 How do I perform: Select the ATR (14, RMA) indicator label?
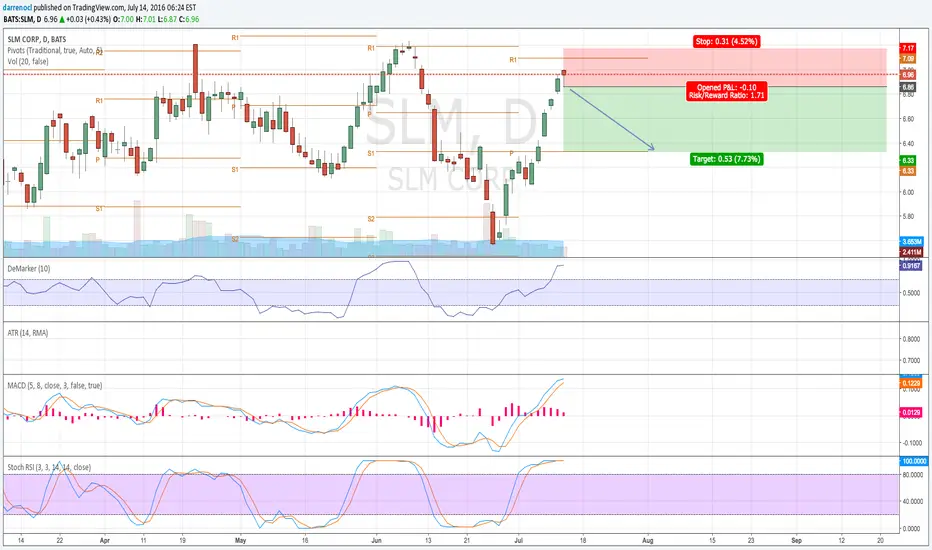[x=27, y=333]
